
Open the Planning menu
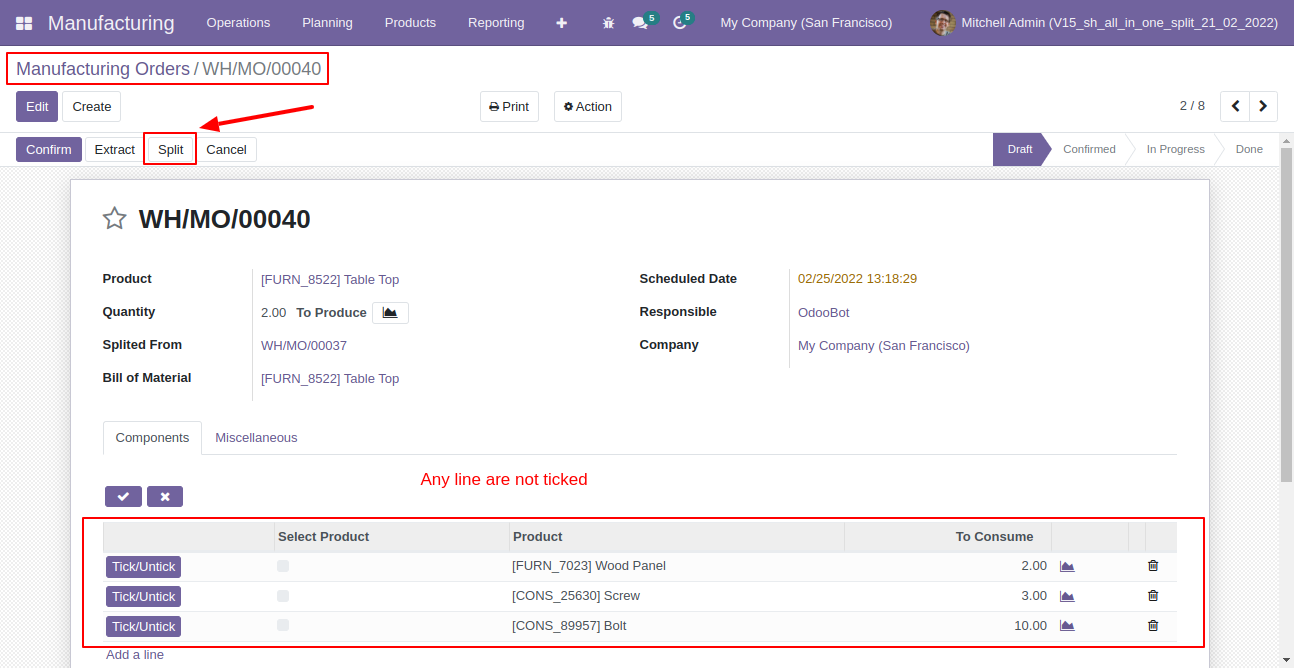[327, 23]
